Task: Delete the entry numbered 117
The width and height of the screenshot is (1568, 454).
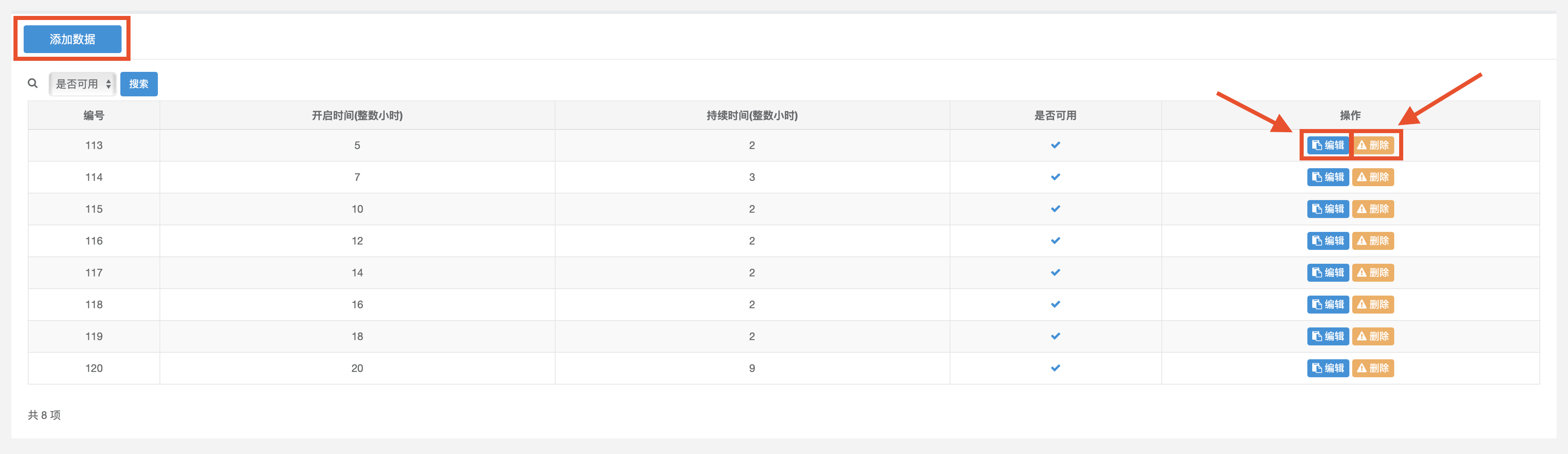Action: pyautogui.click(x=1373, y=272)
